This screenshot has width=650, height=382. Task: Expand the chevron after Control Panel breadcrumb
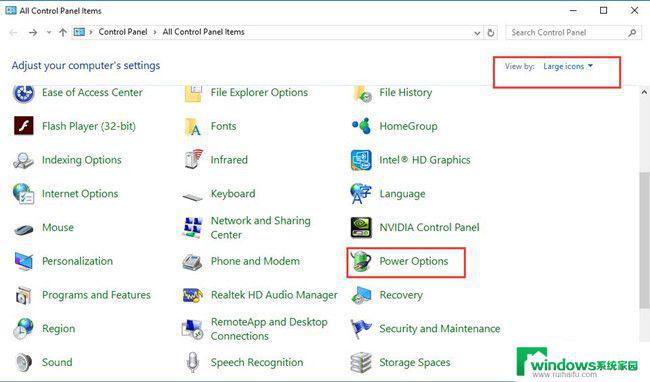[155, 32]
